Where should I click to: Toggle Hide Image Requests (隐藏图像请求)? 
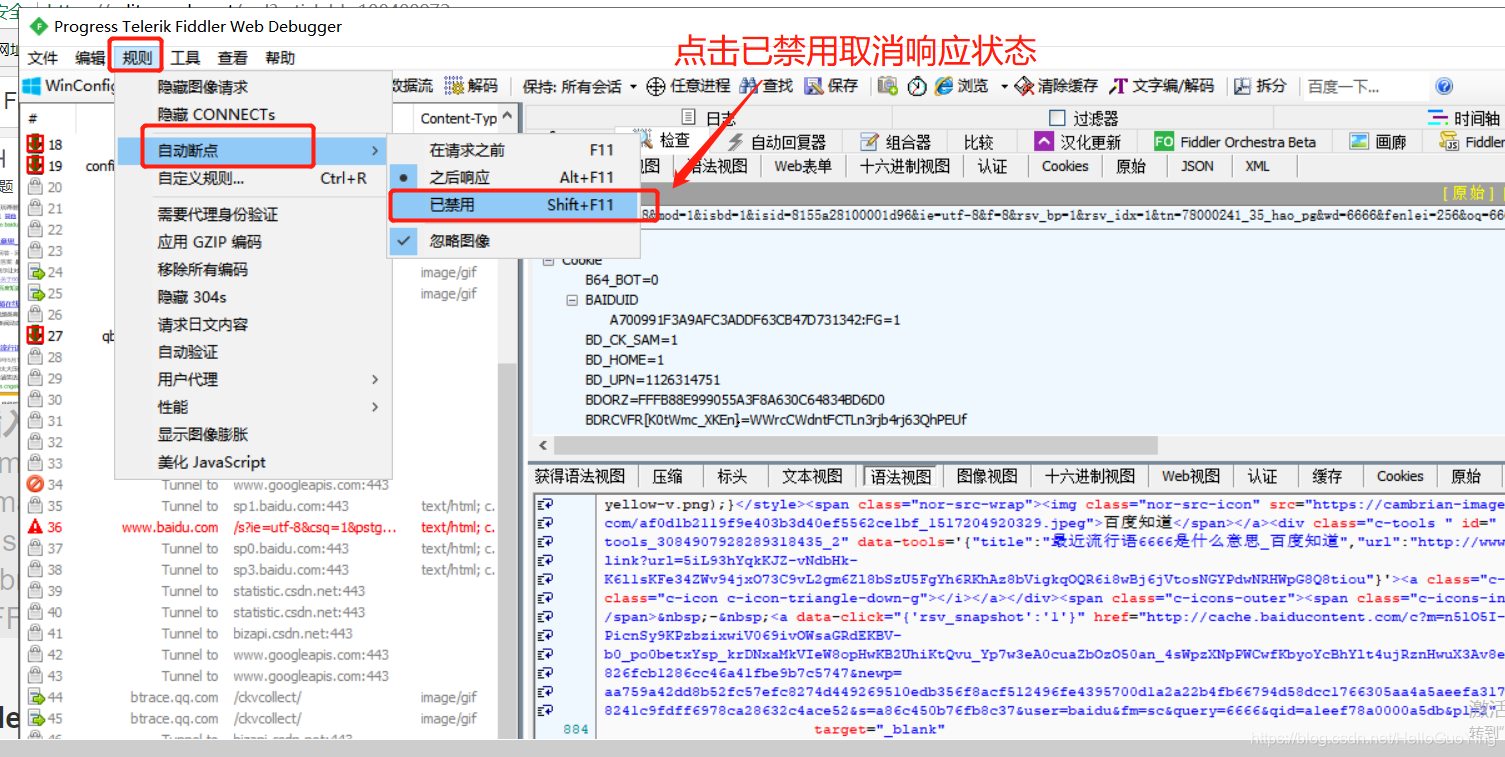click(x=253, y=87)
